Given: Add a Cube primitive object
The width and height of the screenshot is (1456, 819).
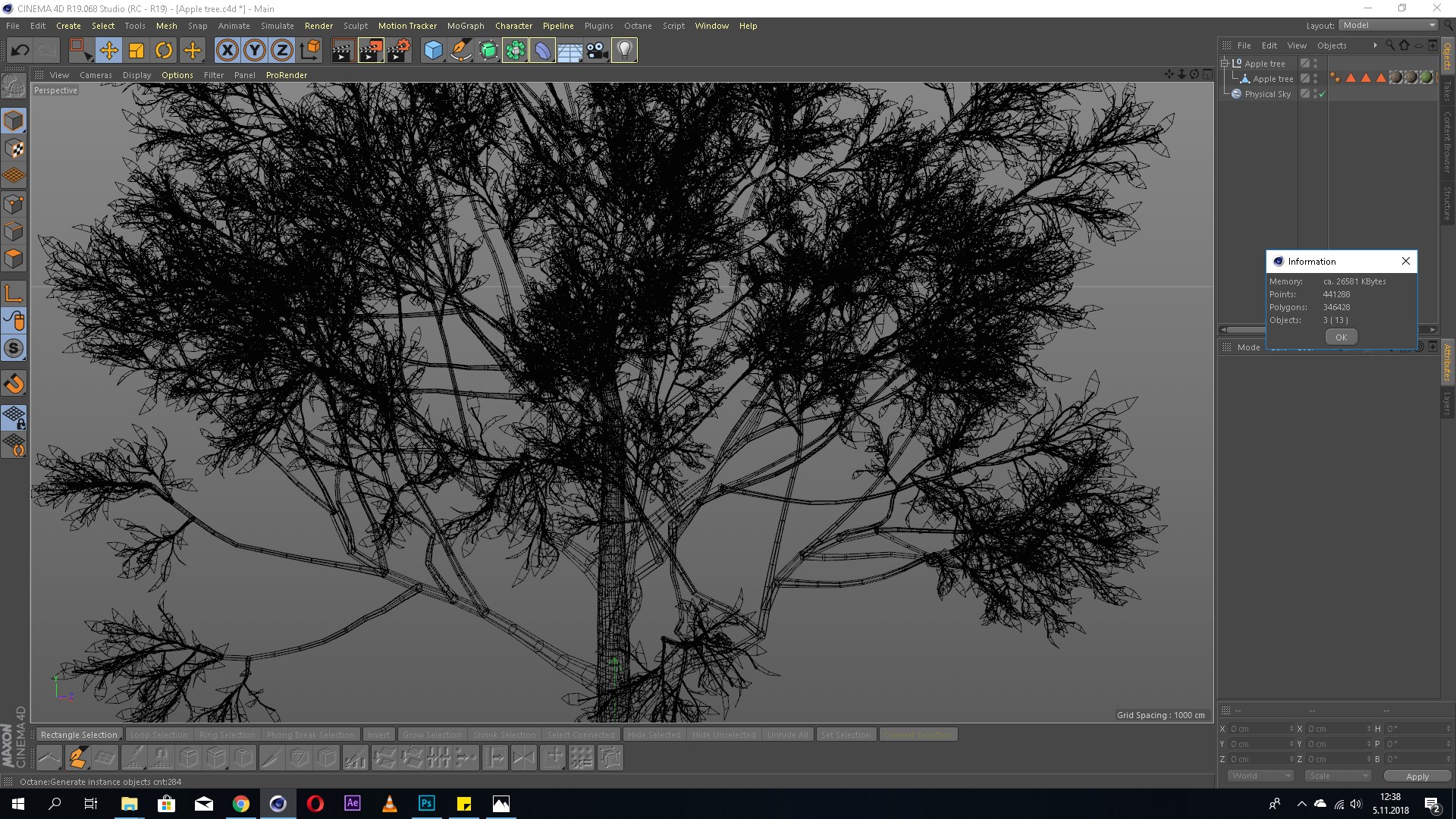Looking at the screenshot, I should (x=433, y=51).
